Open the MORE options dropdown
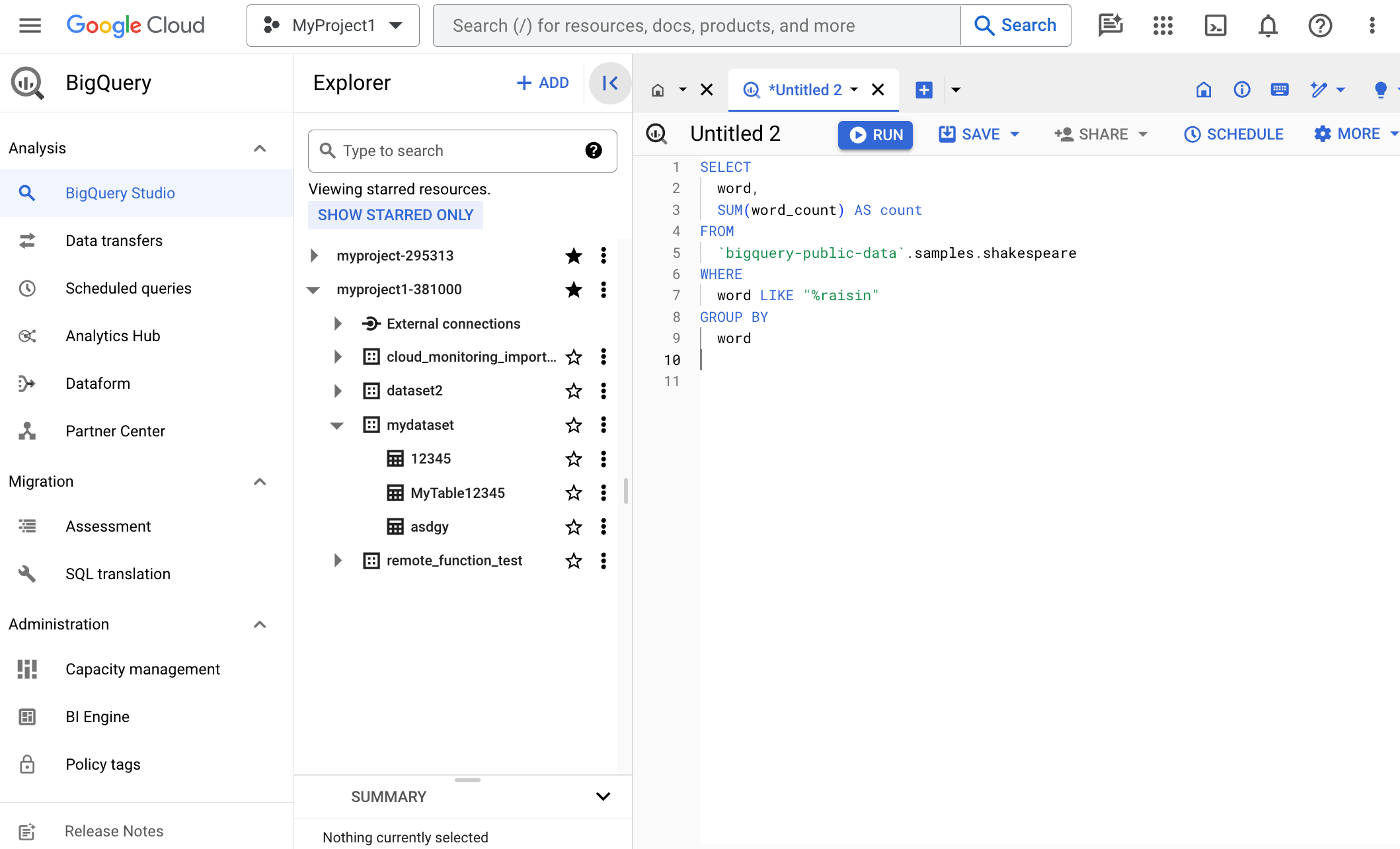This screenshot has height=849, width=1400. (x=1355, y=135)
